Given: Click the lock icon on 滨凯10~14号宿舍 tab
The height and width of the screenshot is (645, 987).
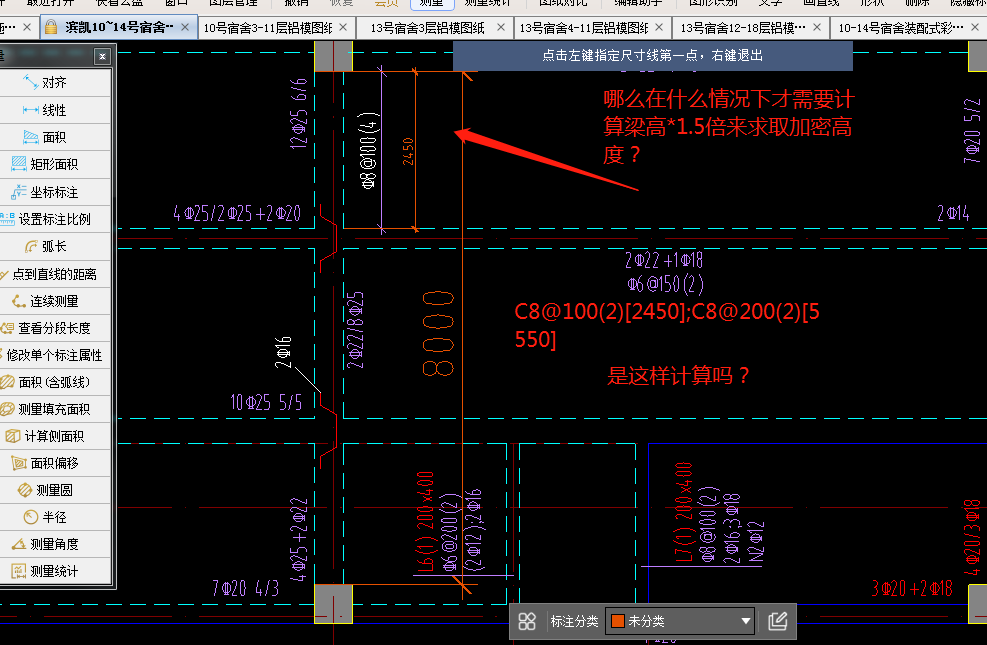Looking at the screenshot, I should coord(52,27).
